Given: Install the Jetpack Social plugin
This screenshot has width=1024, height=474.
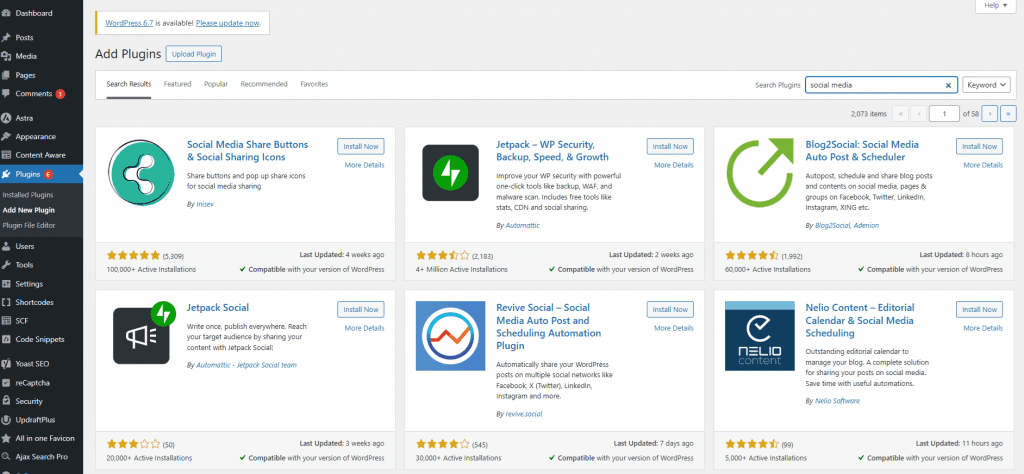Looking at the screenshot, I should tap(360, 309).
